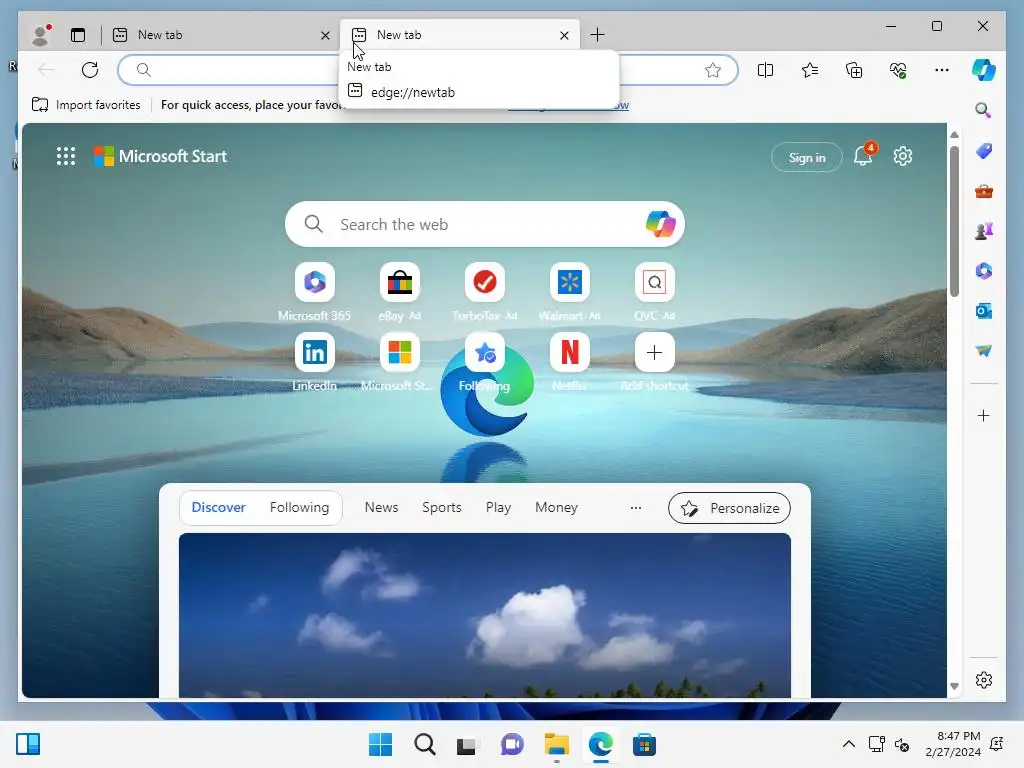1024x768 pixels.
Task: Select the Discover feed tab
Action: [219, 507]
